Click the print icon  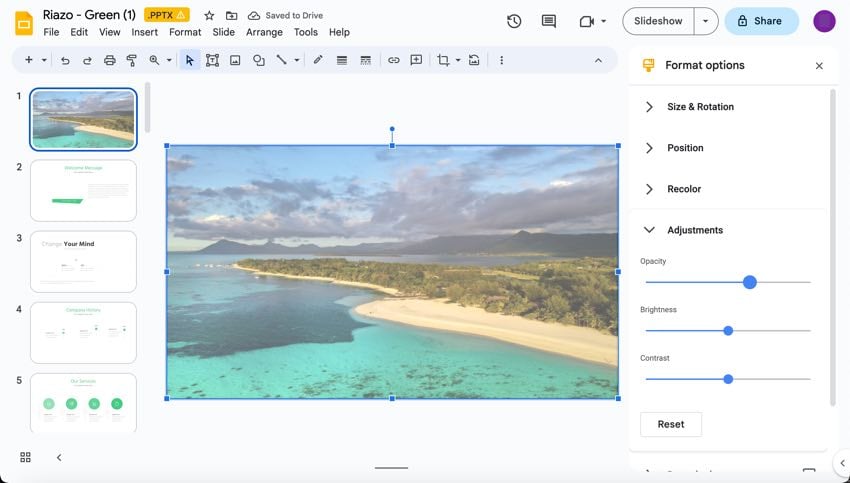(x=109, y=60)
